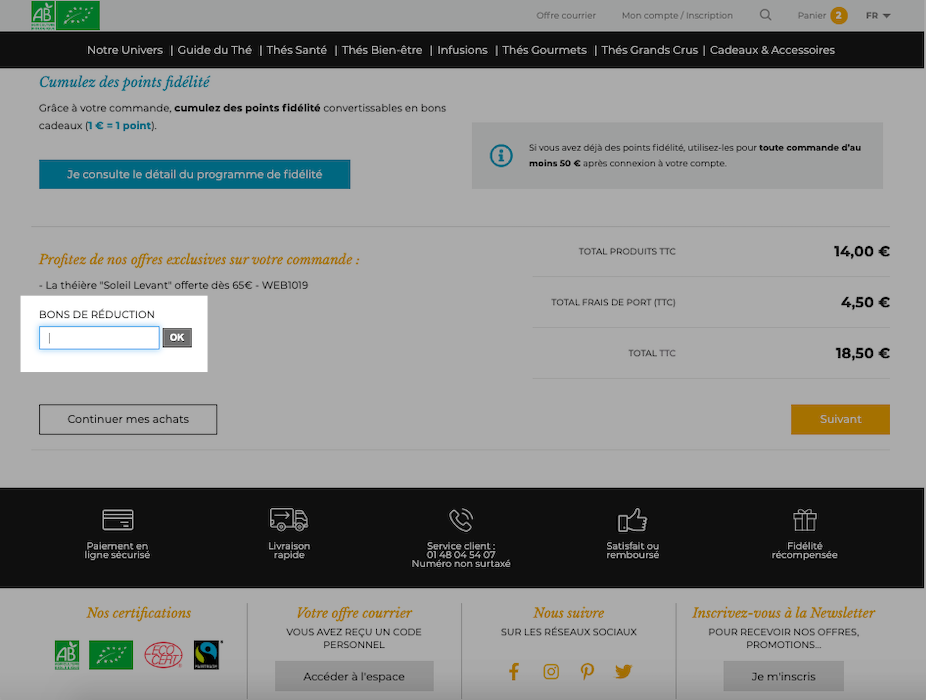Open the Infusions menu item
Image resolution: width=926 pixels, height=700 pixels.
462,50
